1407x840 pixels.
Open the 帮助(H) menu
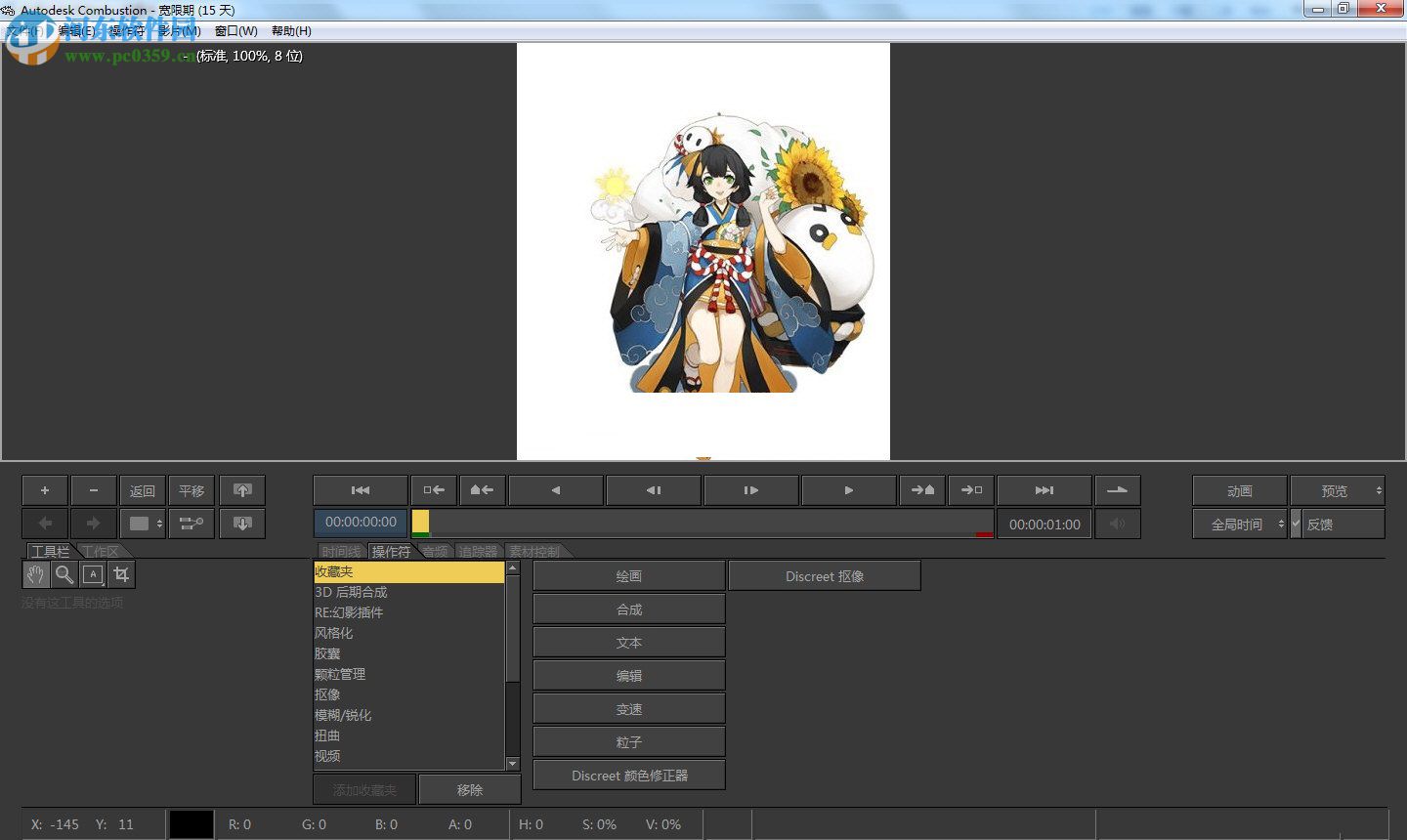click(x=291, y=31)
